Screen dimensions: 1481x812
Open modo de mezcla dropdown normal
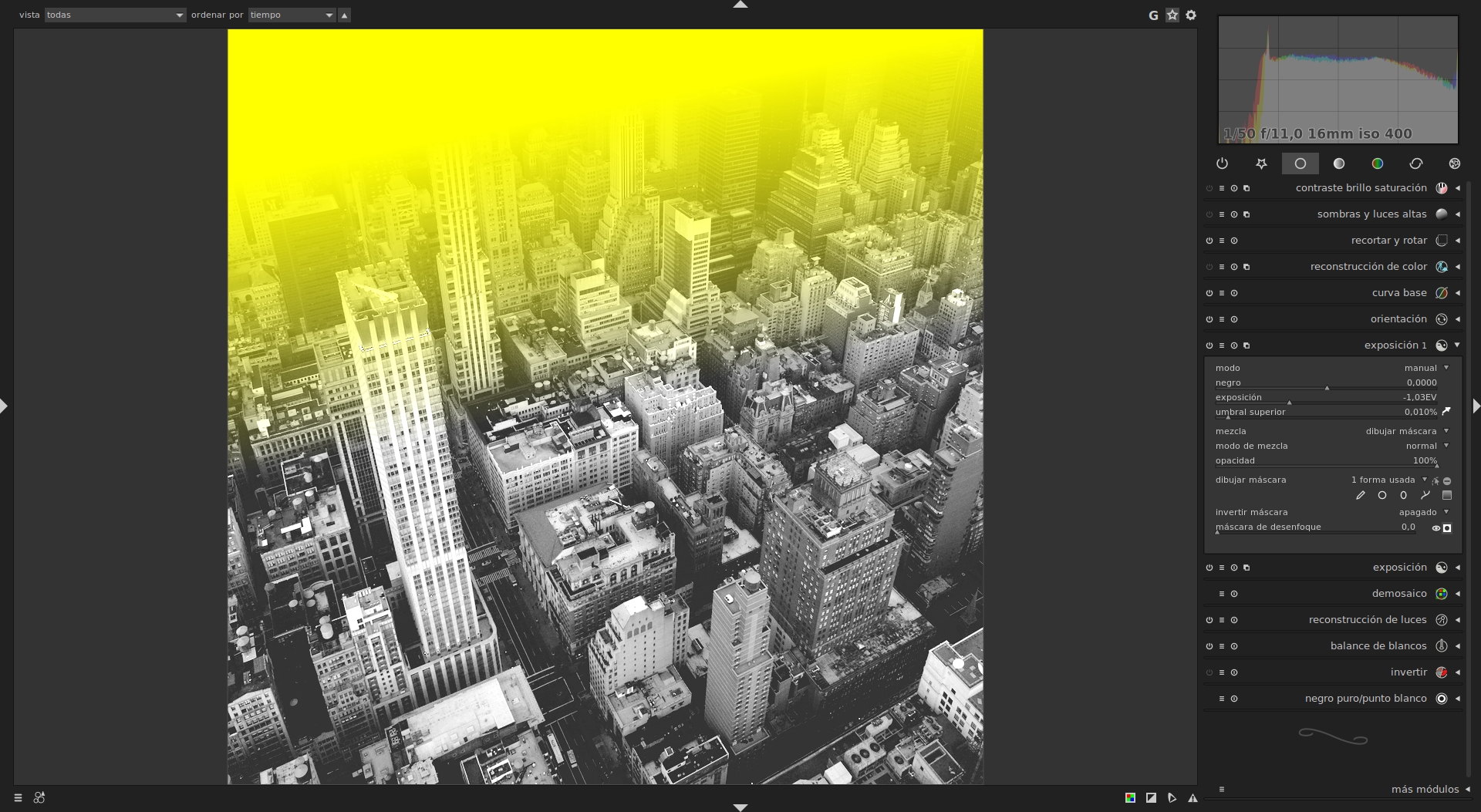1333,446
